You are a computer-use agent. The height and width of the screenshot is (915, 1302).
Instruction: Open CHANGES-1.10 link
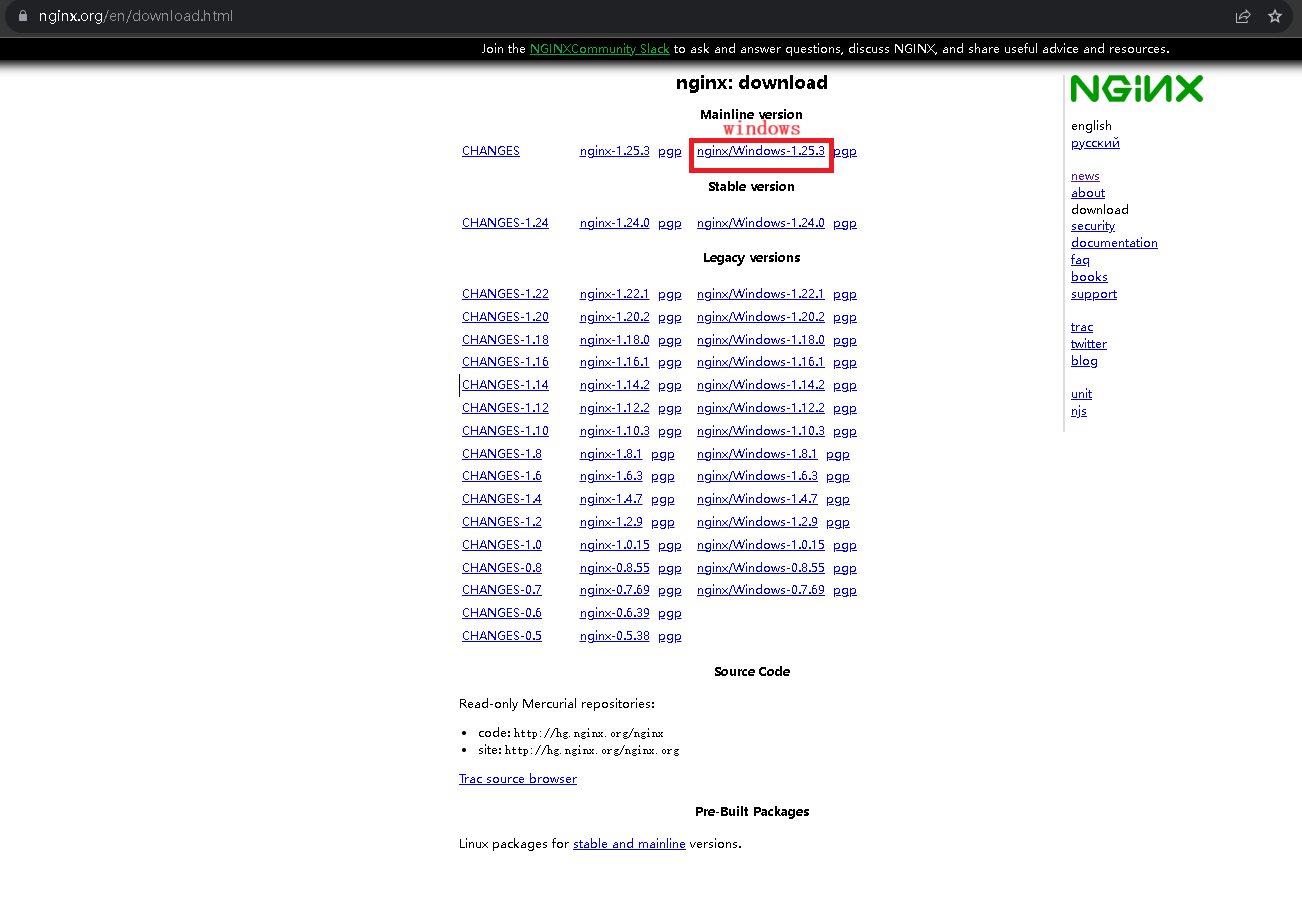pos(505,431)
